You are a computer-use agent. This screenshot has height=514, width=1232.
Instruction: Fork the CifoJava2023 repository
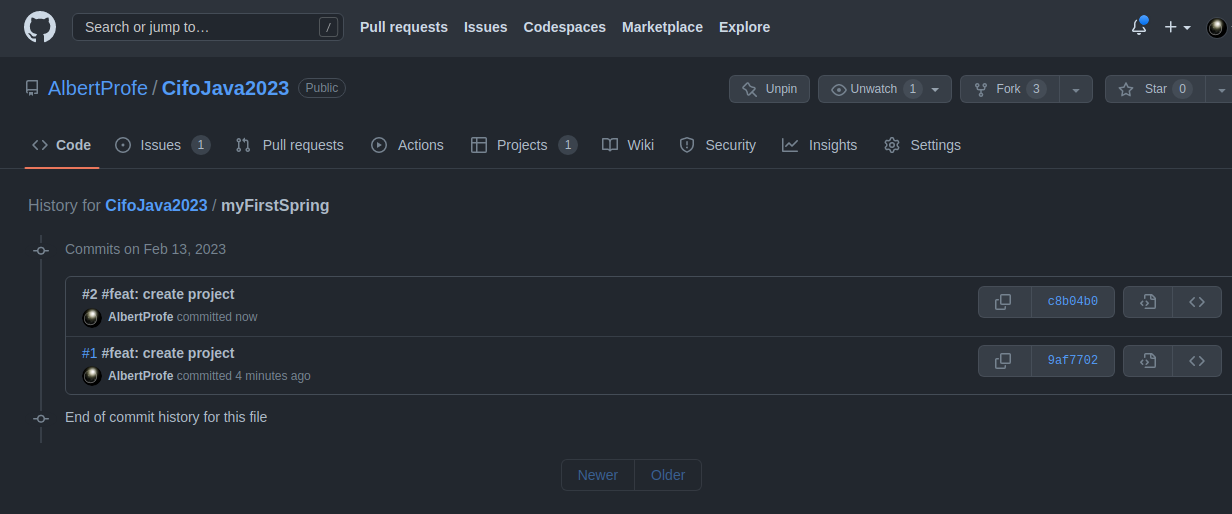coord(1009,89)
